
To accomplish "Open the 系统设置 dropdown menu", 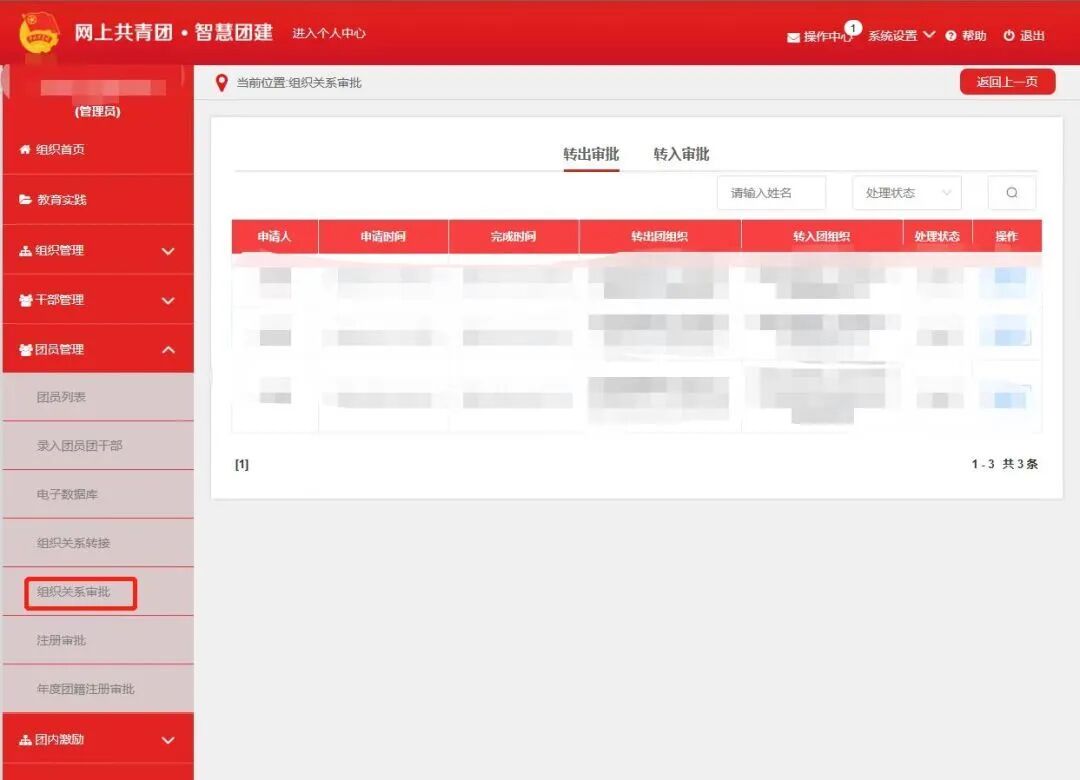I will pos(901,36).
